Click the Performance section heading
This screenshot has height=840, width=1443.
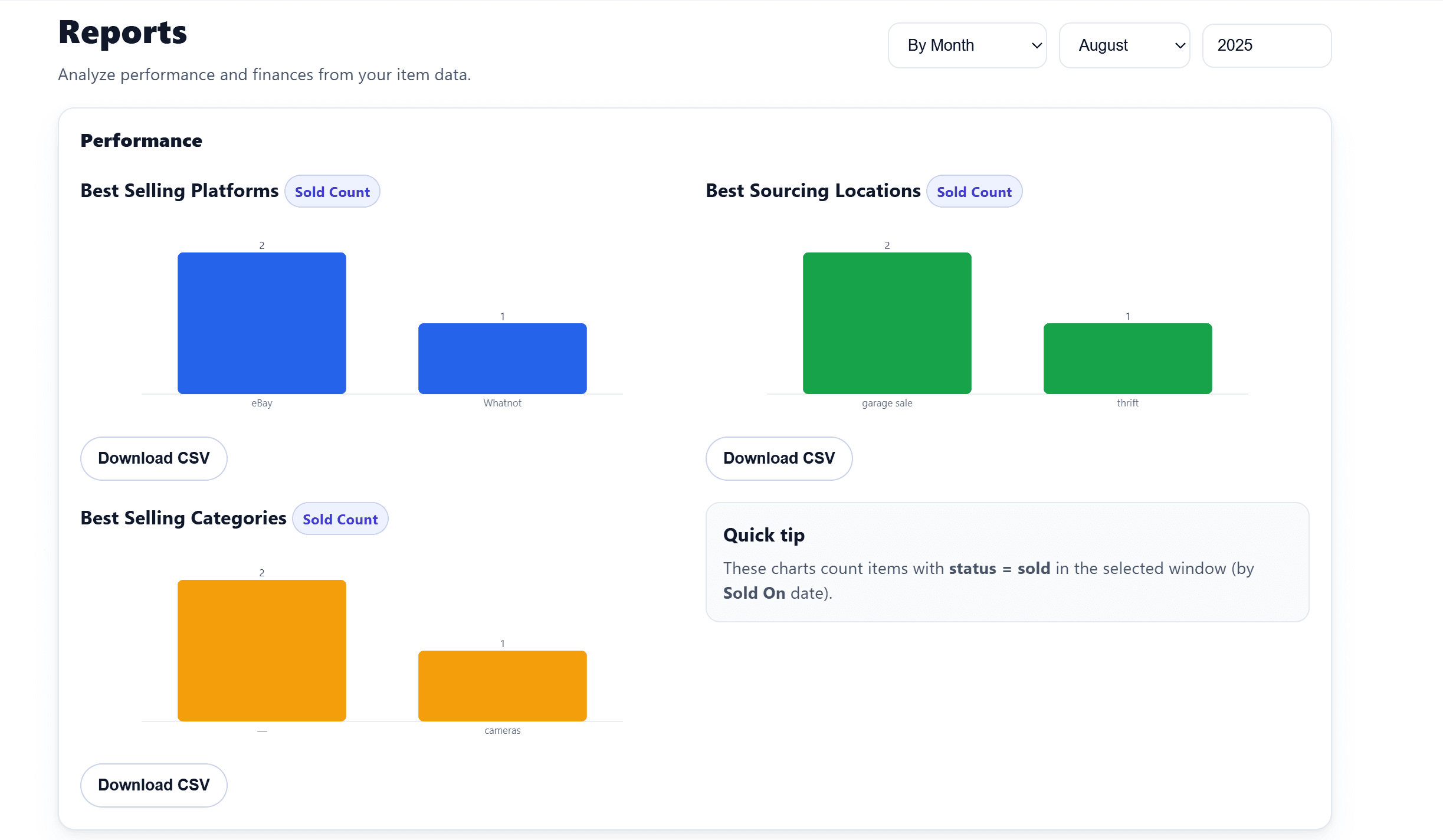tap(141, 140)
